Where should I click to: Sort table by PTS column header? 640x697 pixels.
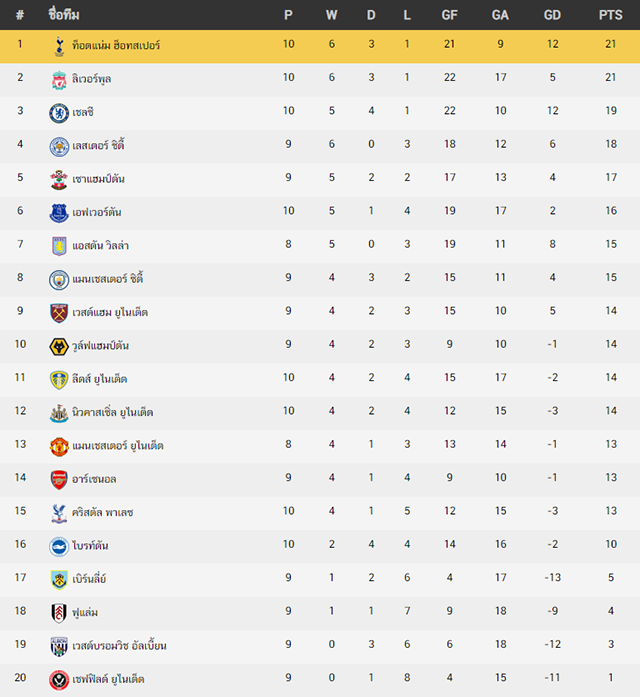[x=611, y=15]
